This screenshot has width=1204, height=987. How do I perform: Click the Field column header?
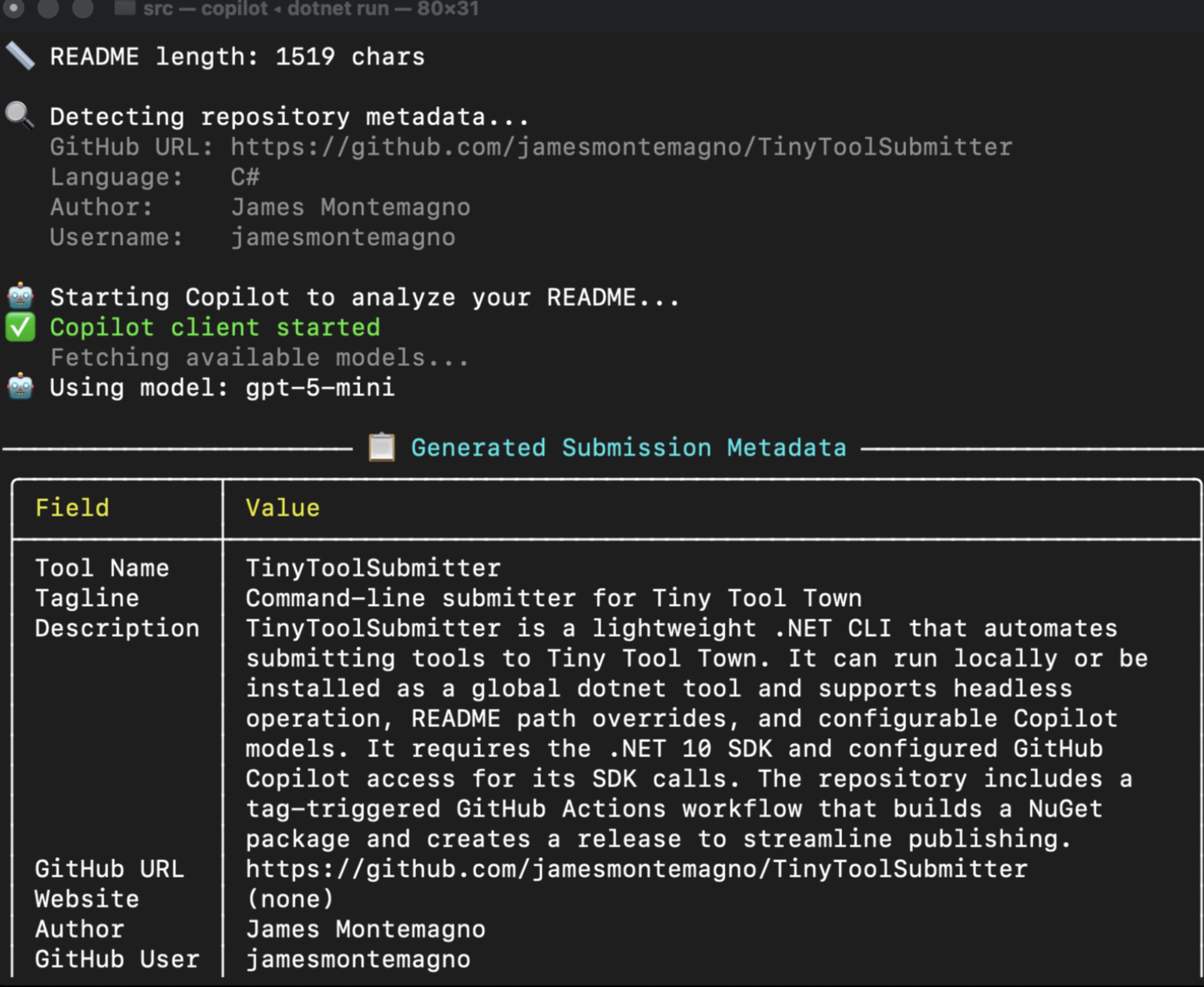click(x=72, y=507)
